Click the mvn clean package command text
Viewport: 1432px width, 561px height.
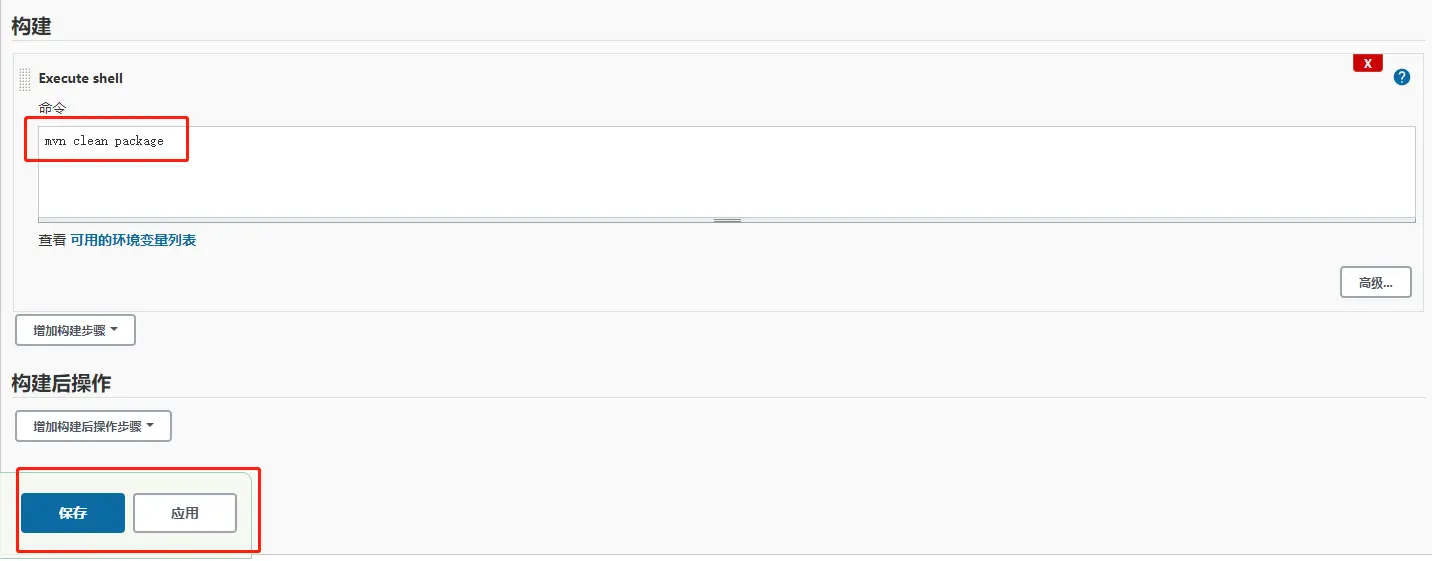104,141
